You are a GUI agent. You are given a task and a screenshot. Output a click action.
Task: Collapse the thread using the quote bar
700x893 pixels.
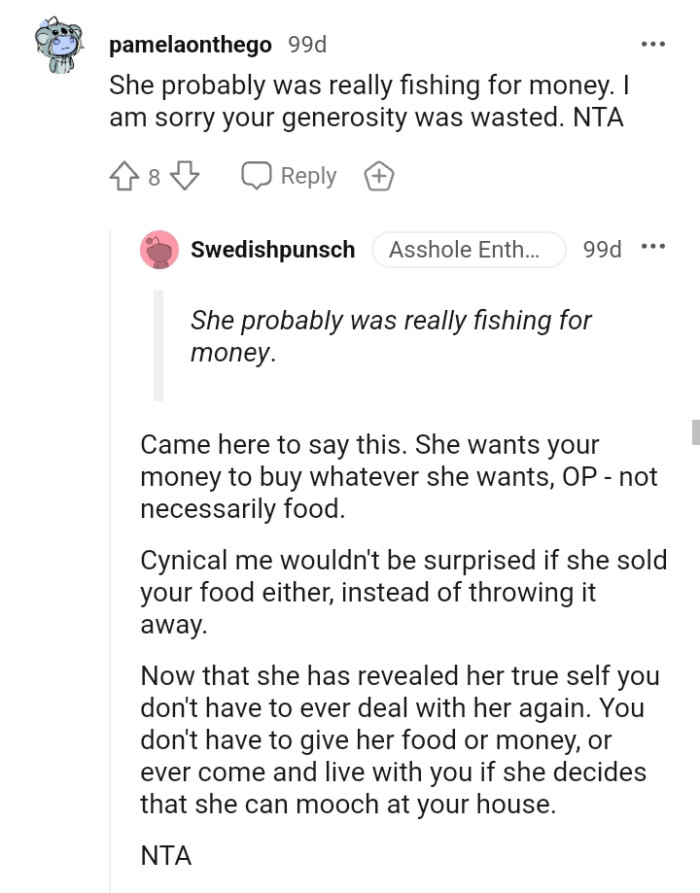pyautogui.click(x=156, y=345)
